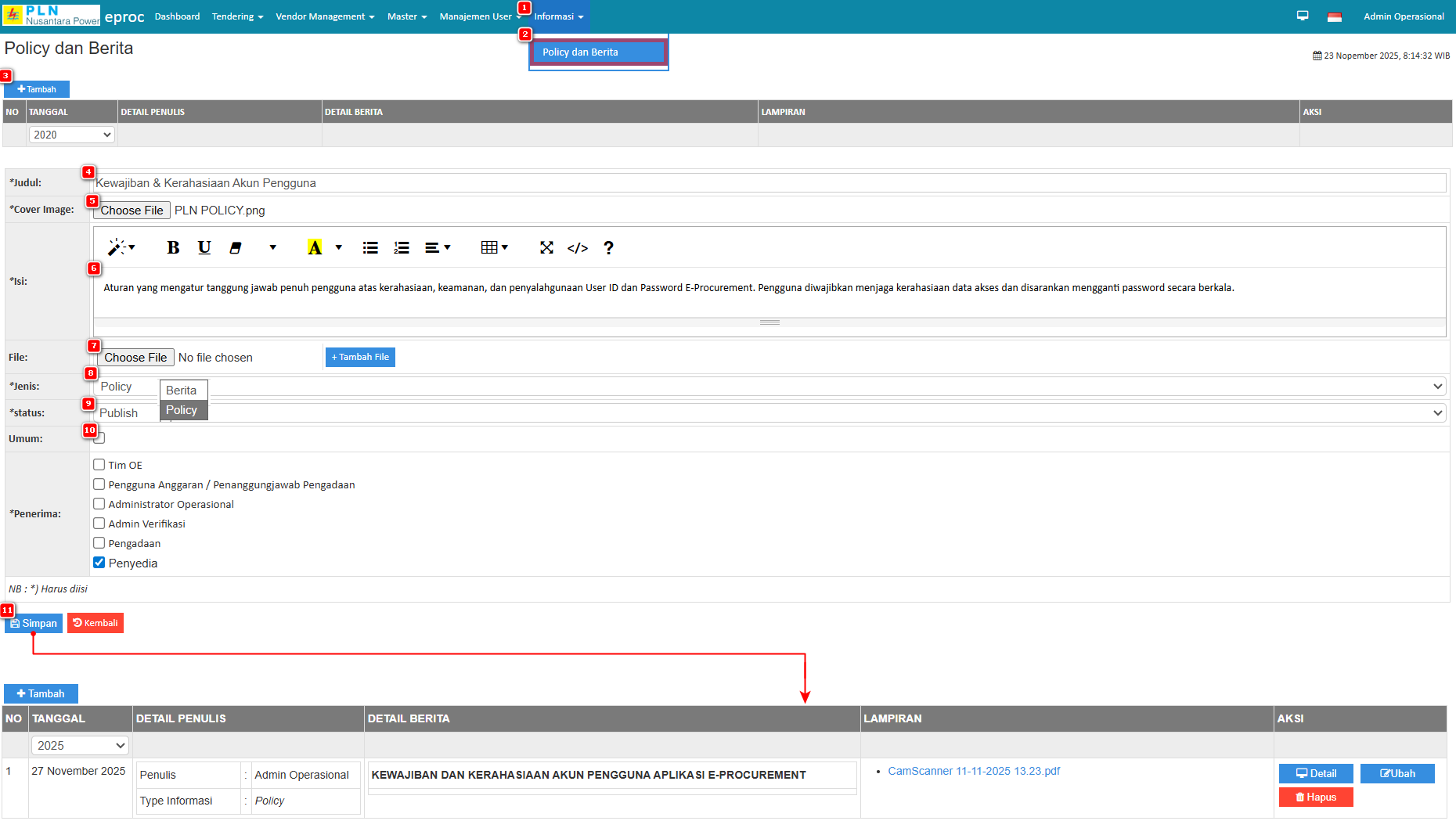
Task: Click the Bold formatting icon
Action: (173, 248)
